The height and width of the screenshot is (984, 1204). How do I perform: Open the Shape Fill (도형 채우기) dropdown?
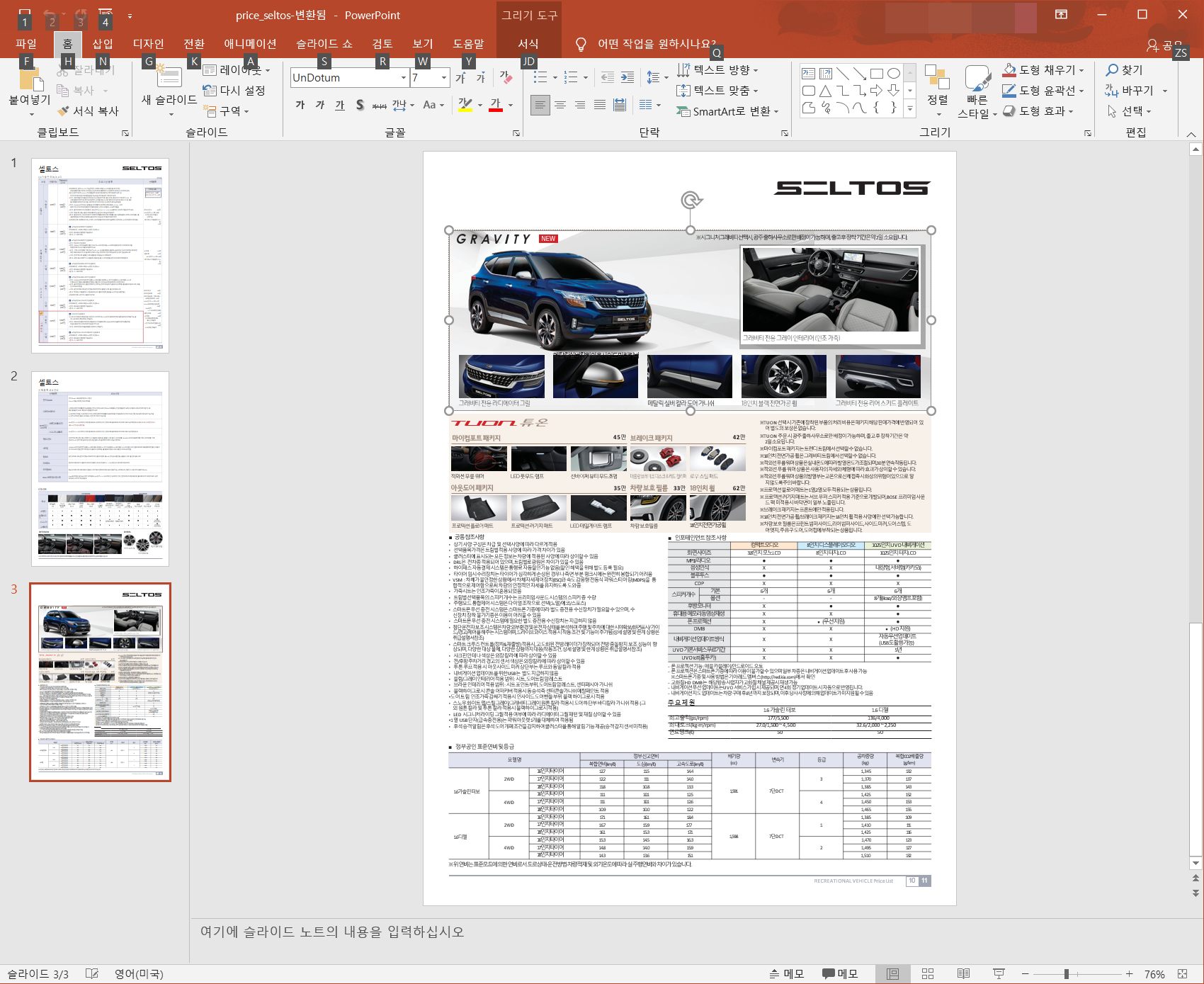1081,69
